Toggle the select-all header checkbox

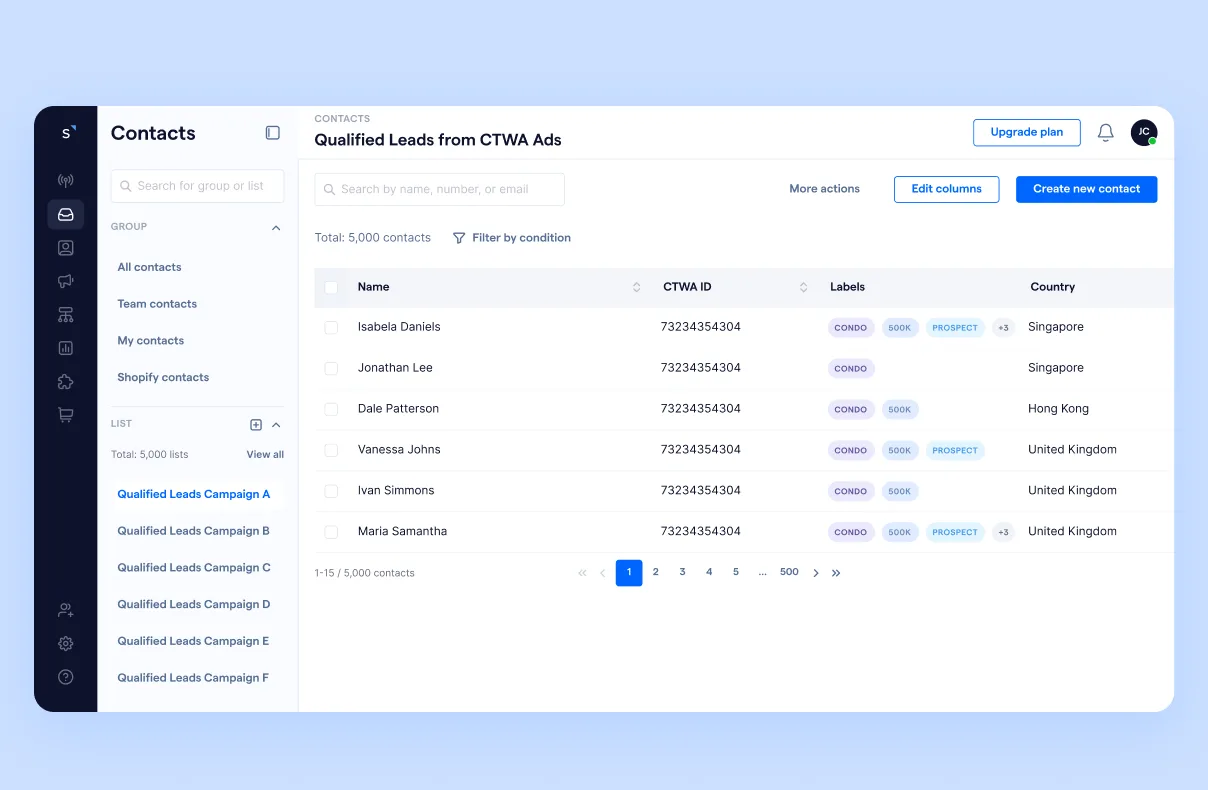pyautogui.click(x=331, y=287)
